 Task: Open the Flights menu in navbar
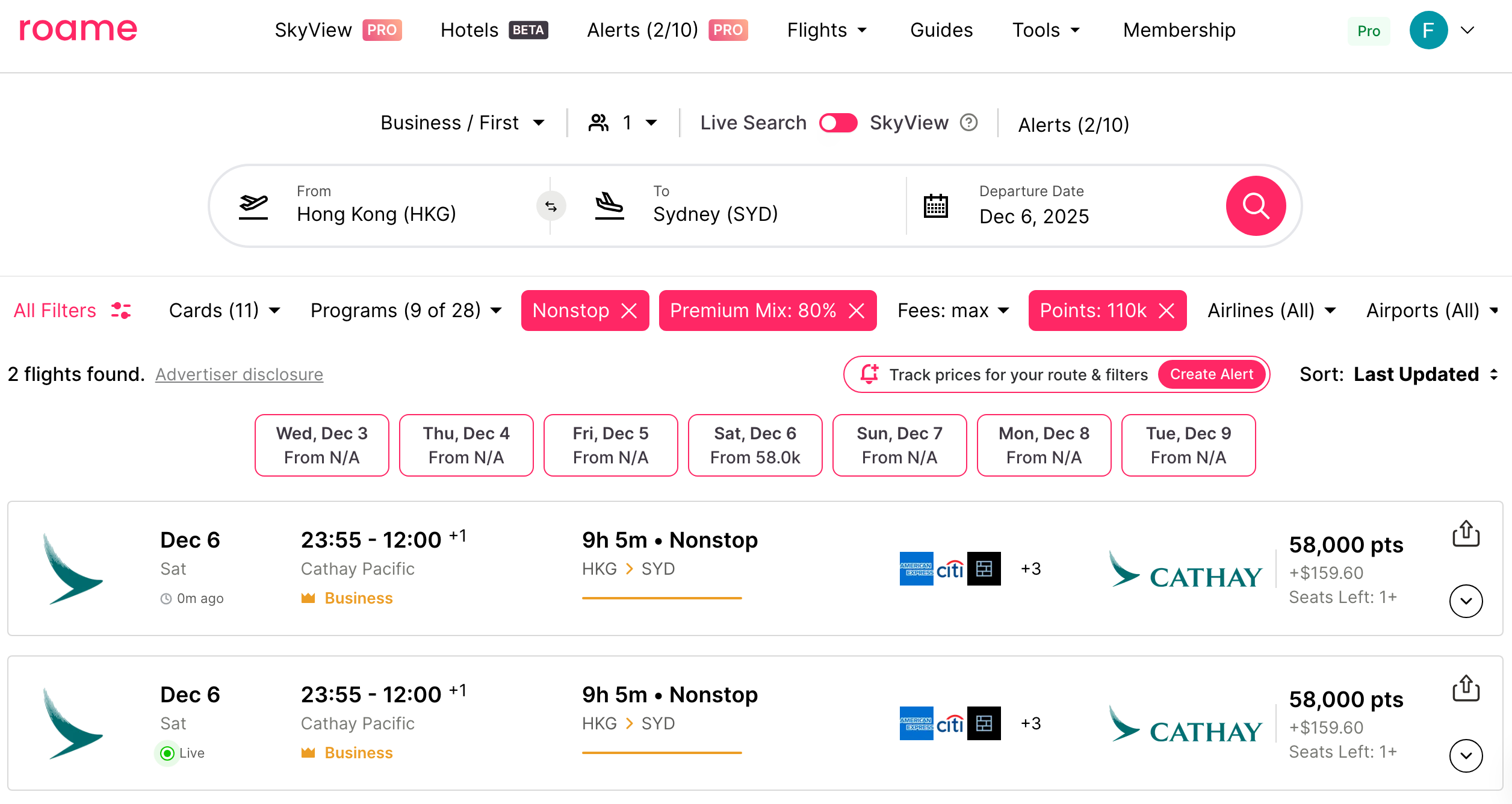pyautogui.click(x=827, y=30)
